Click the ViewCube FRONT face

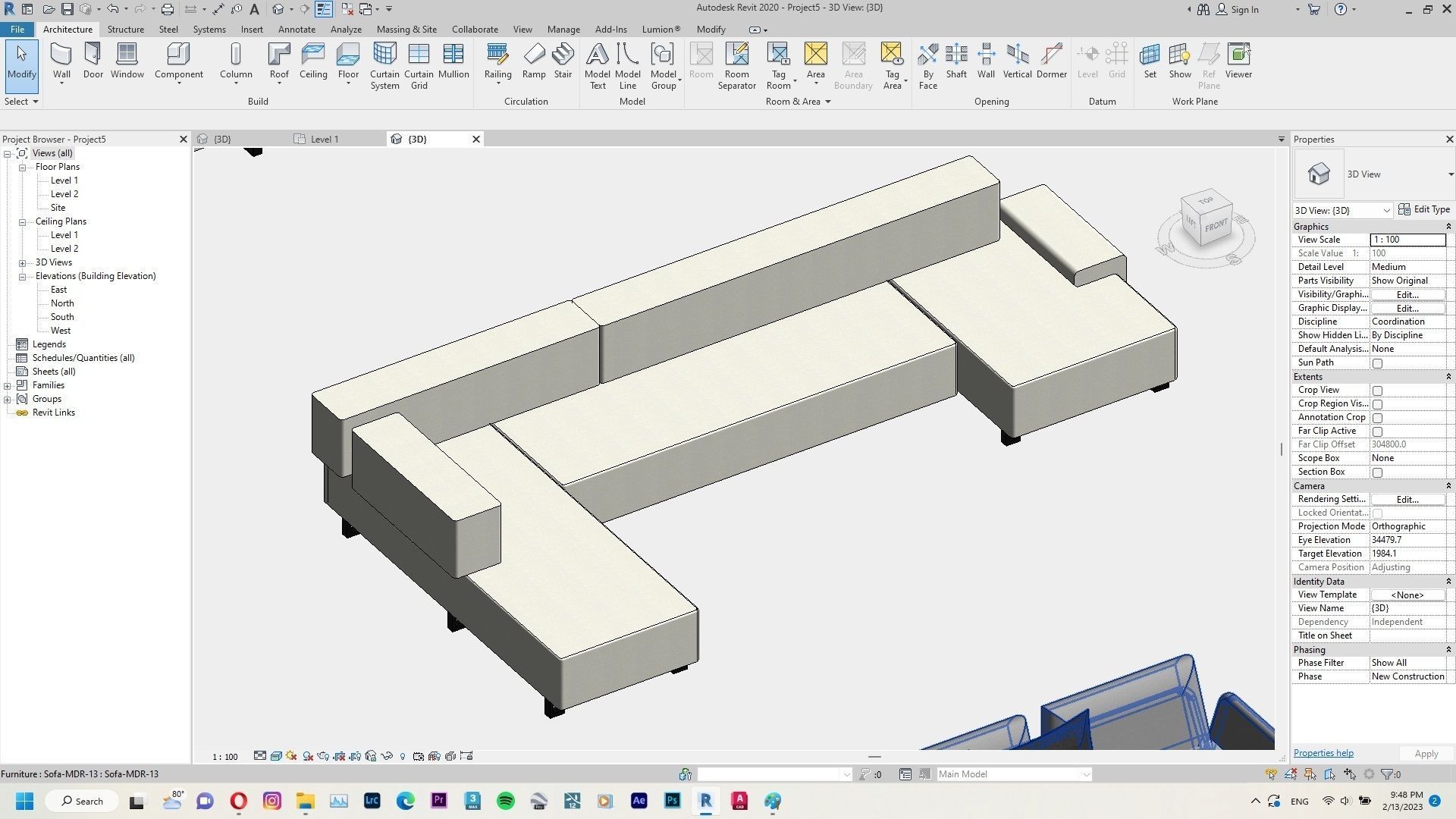coord(1216,225)
